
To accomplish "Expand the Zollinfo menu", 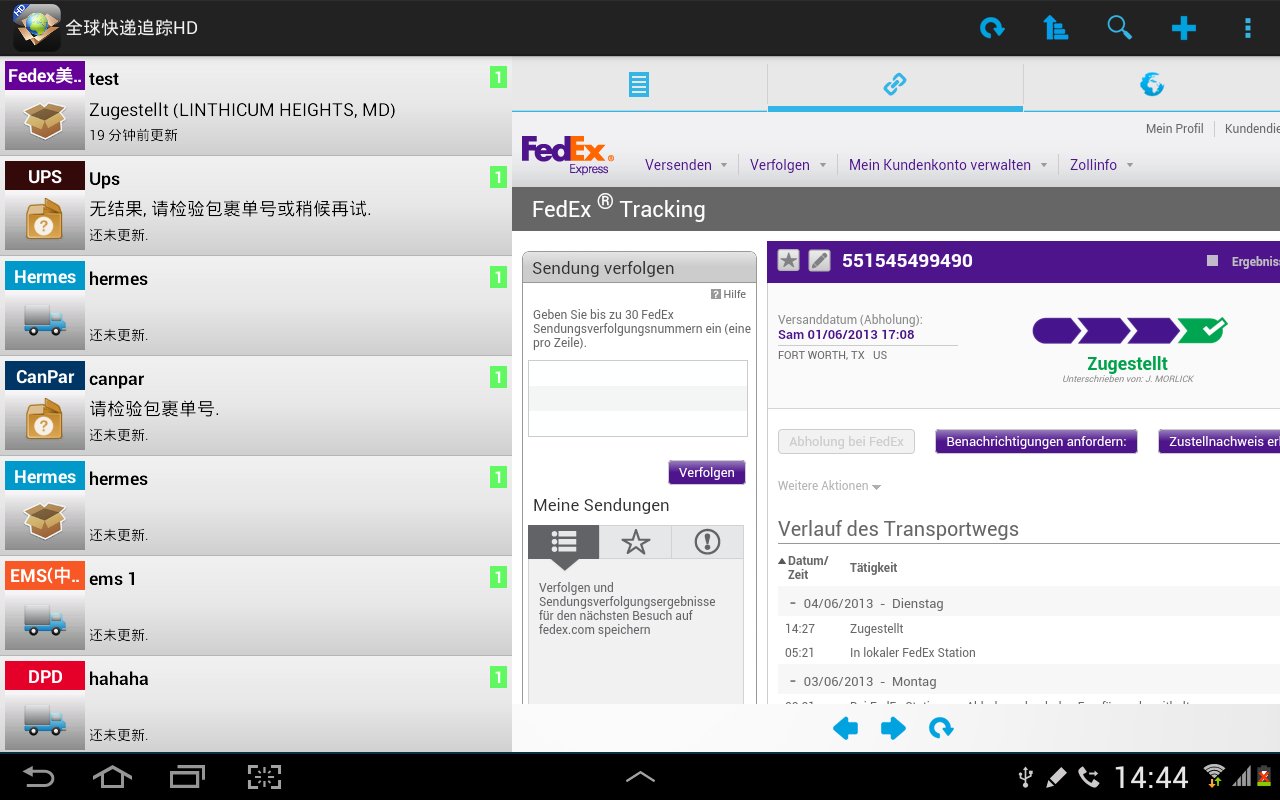I will coord(1101,165).
